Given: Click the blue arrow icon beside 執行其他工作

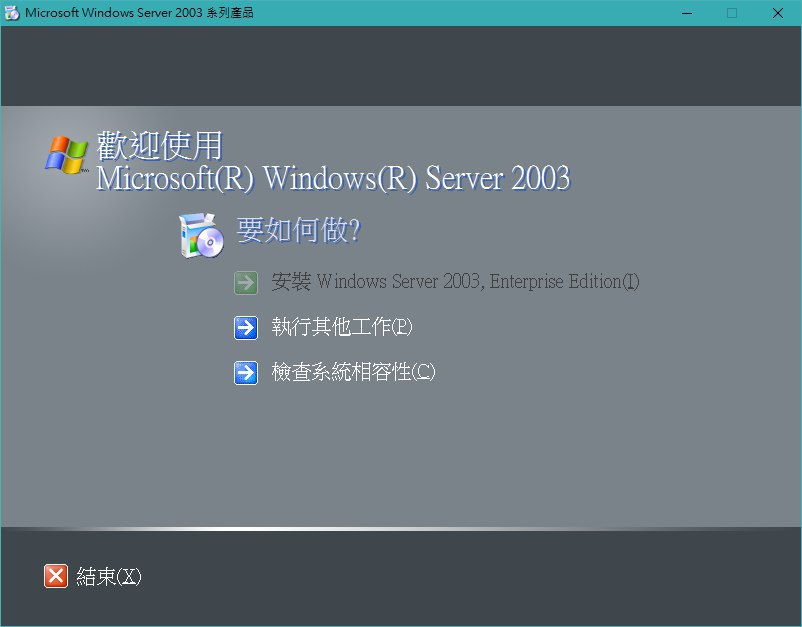Looking at the screenshot, I should point(246,327).
